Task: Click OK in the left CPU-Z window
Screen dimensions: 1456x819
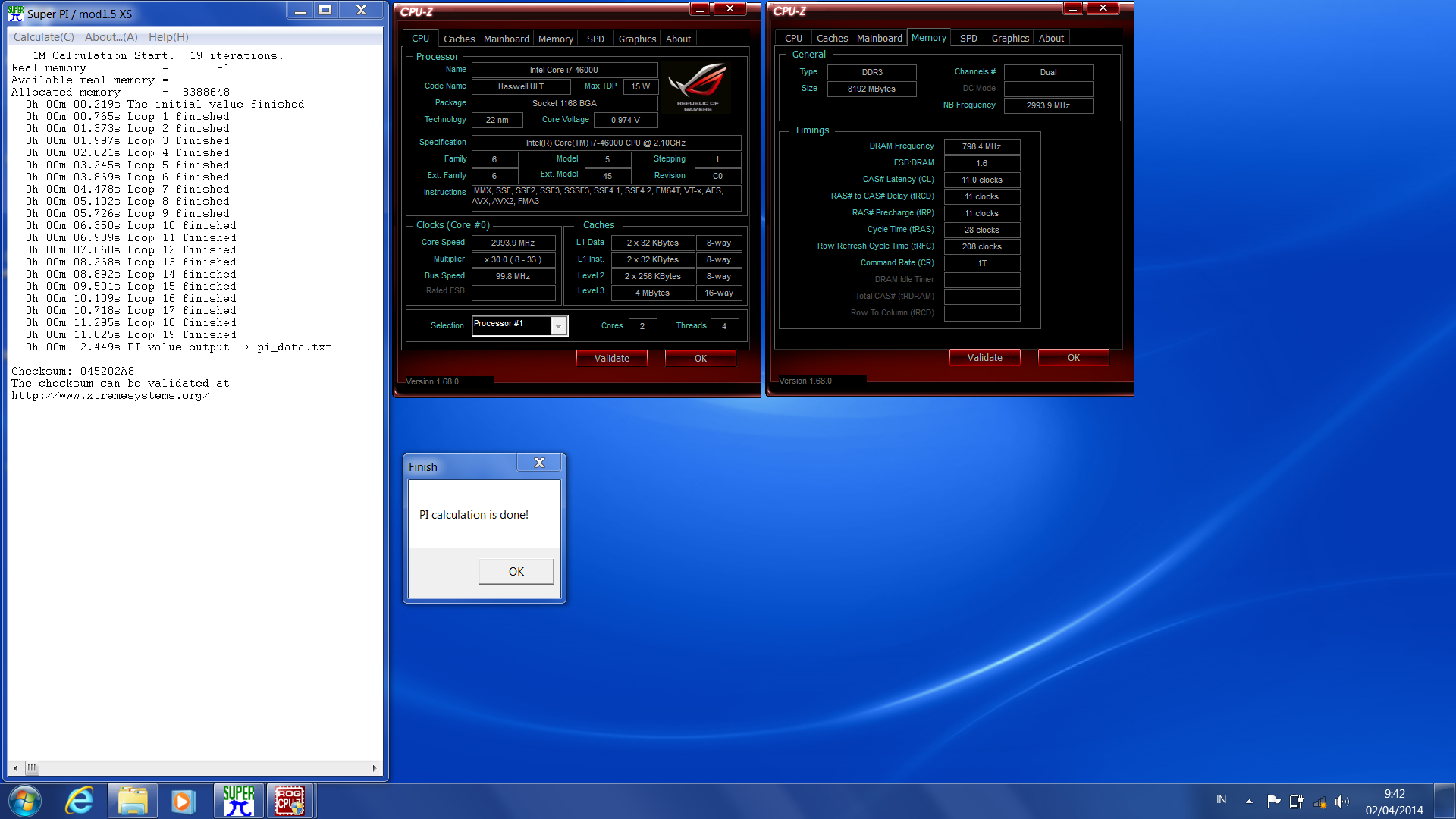Action: 701,358
